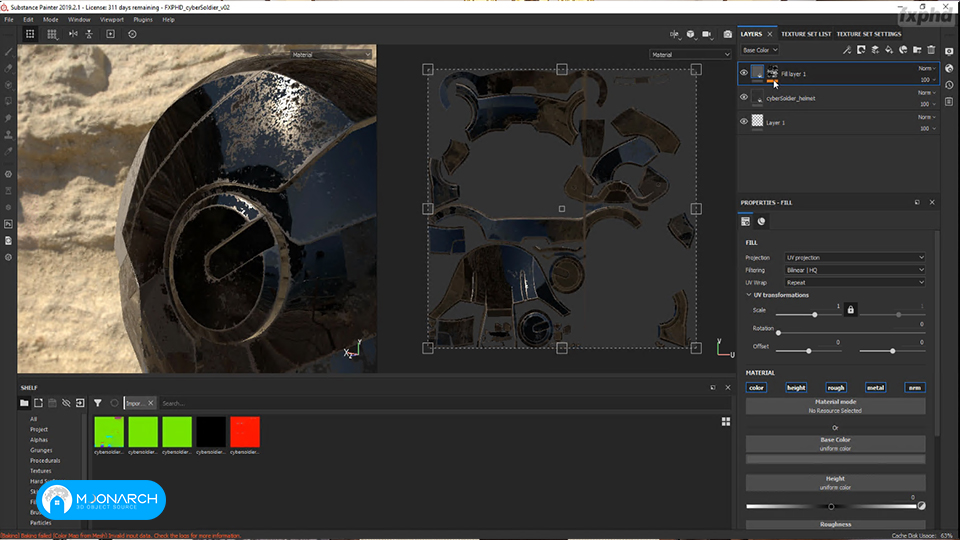Take a viewport screenshot with camera icon
960x540 pixels.
[727, 34]
